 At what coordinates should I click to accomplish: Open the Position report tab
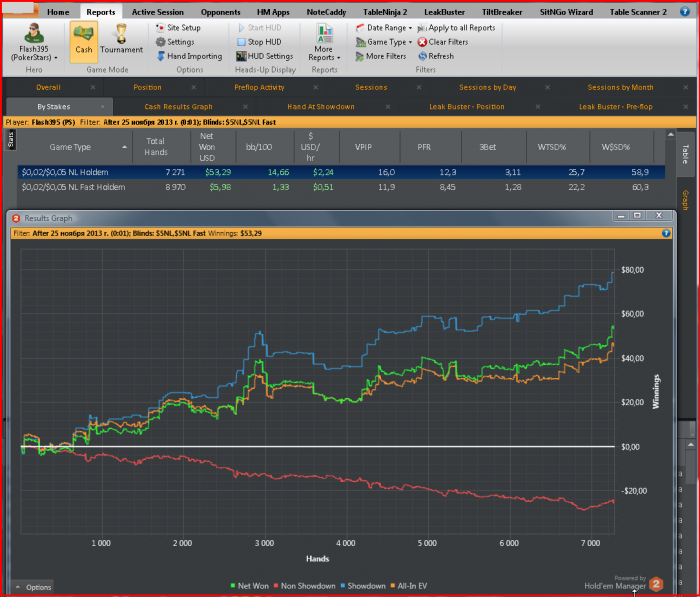click(x=147, y=88)
